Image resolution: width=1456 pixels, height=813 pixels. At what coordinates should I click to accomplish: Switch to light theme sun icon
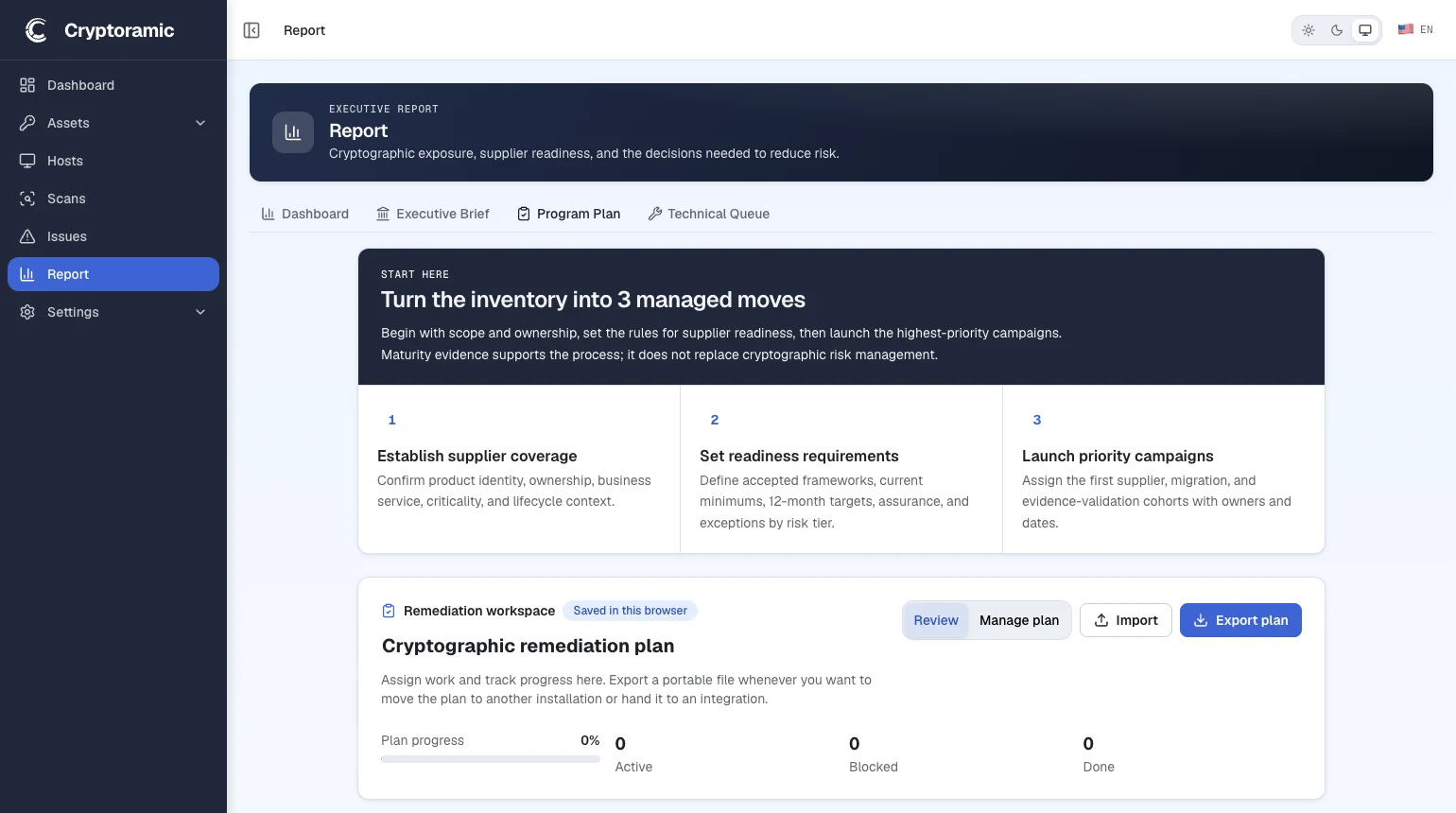[1309, 30]
